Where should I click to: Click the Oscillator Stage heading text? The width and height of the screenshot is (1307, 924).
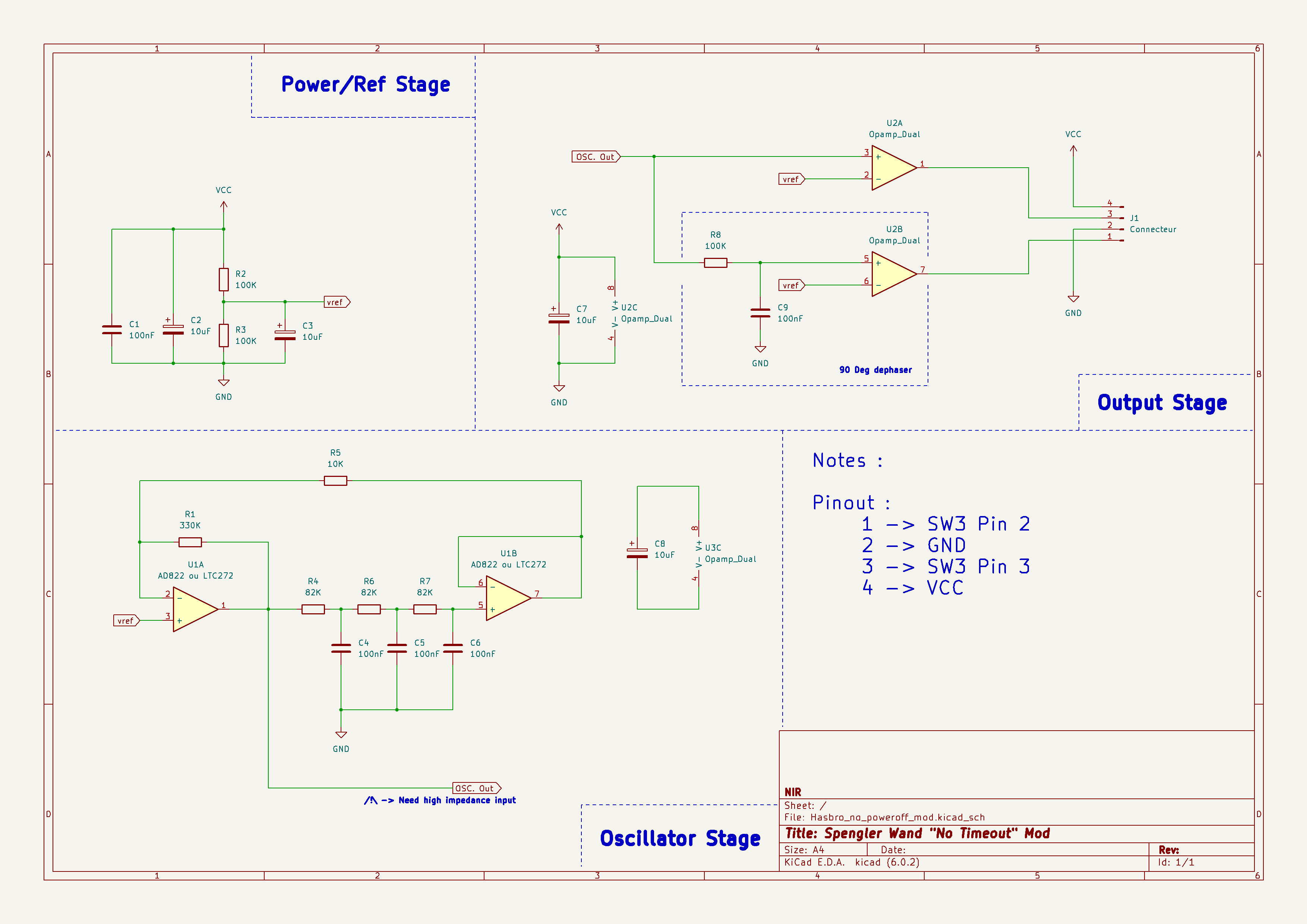point(680,838)
